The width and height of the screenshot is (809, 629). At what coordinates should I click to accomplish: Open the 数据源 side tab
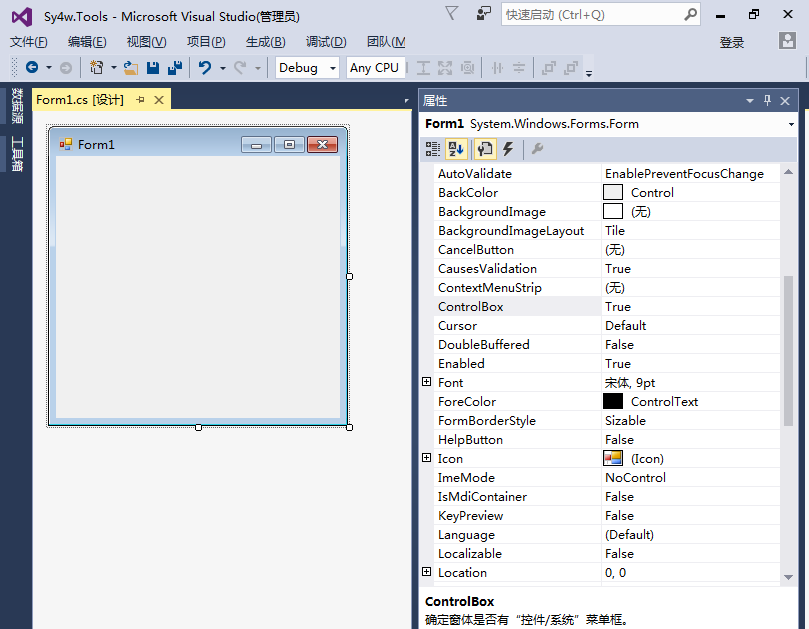point(17,106)
